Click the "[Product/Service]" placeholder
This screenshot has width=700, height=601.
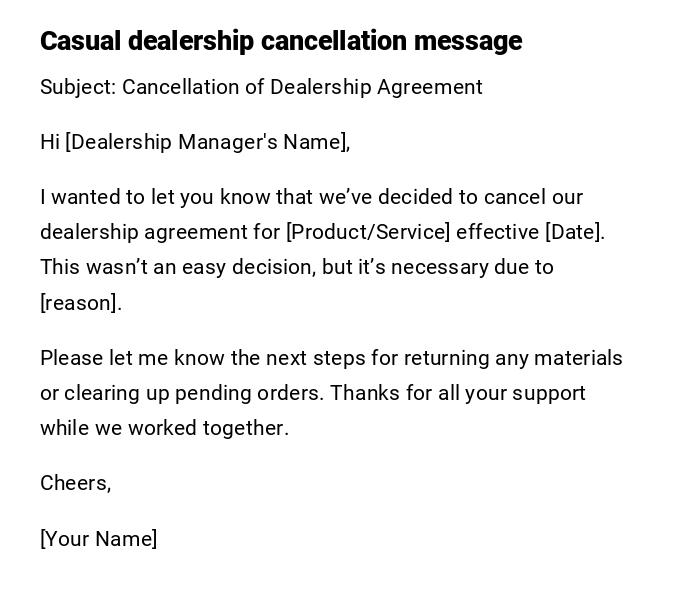[x=368, y=232]
